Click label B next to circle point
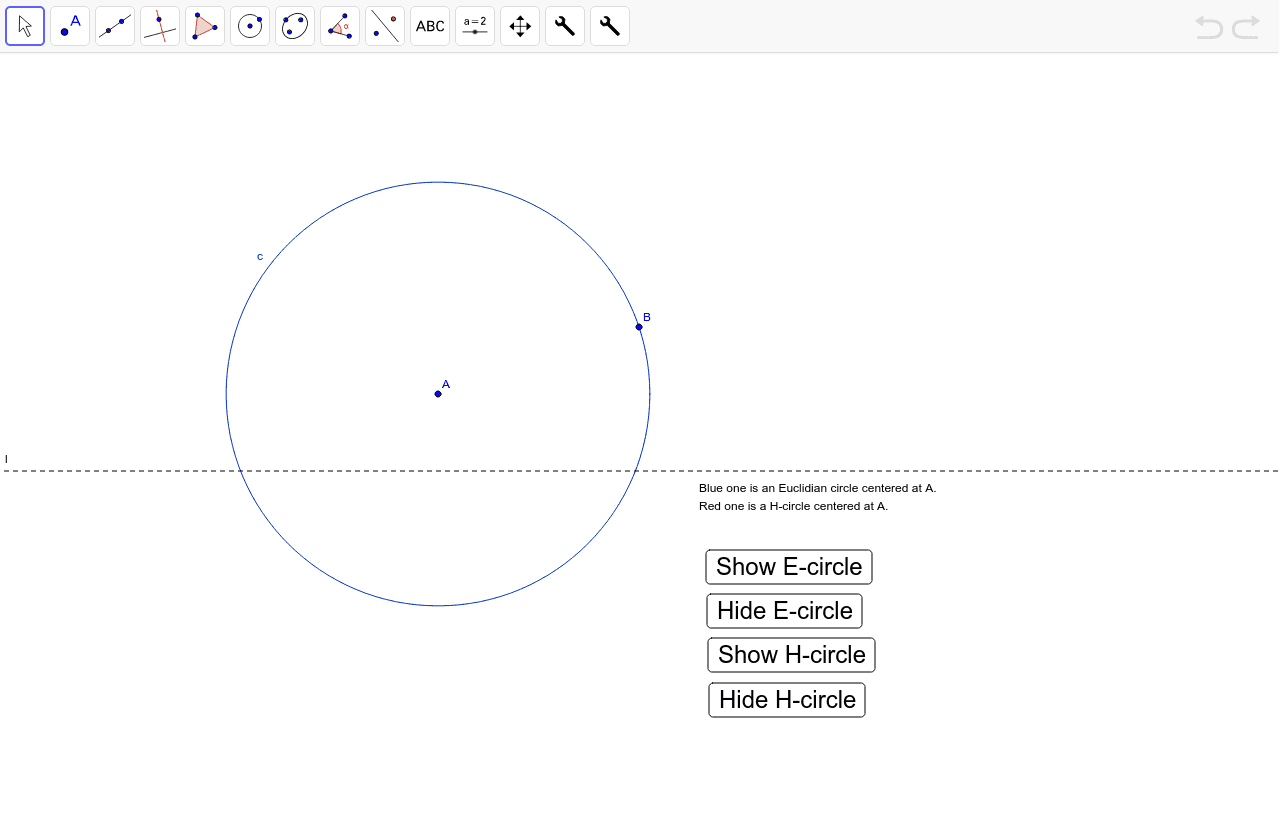 pyautogui.click(x=647, y=317)
